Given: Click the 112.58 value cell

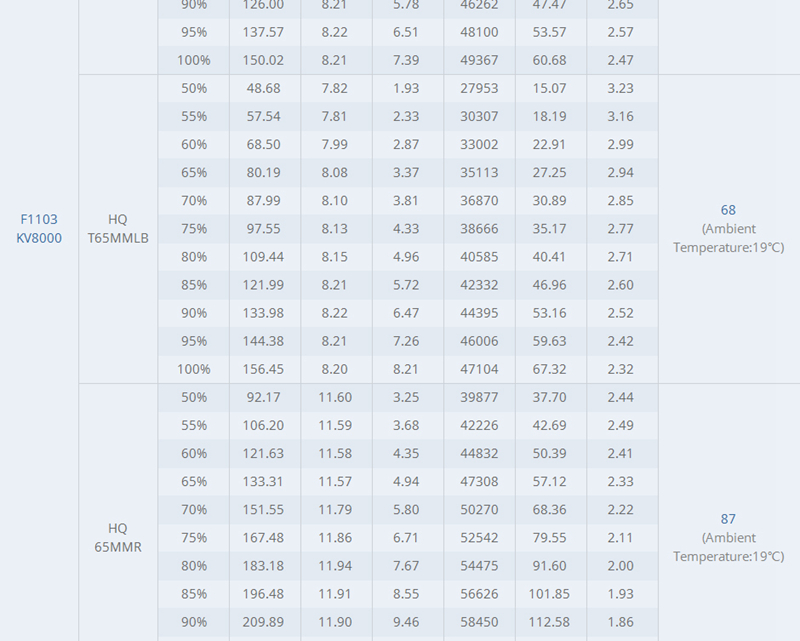Looking at the screenshot, I should click(550, 622).
